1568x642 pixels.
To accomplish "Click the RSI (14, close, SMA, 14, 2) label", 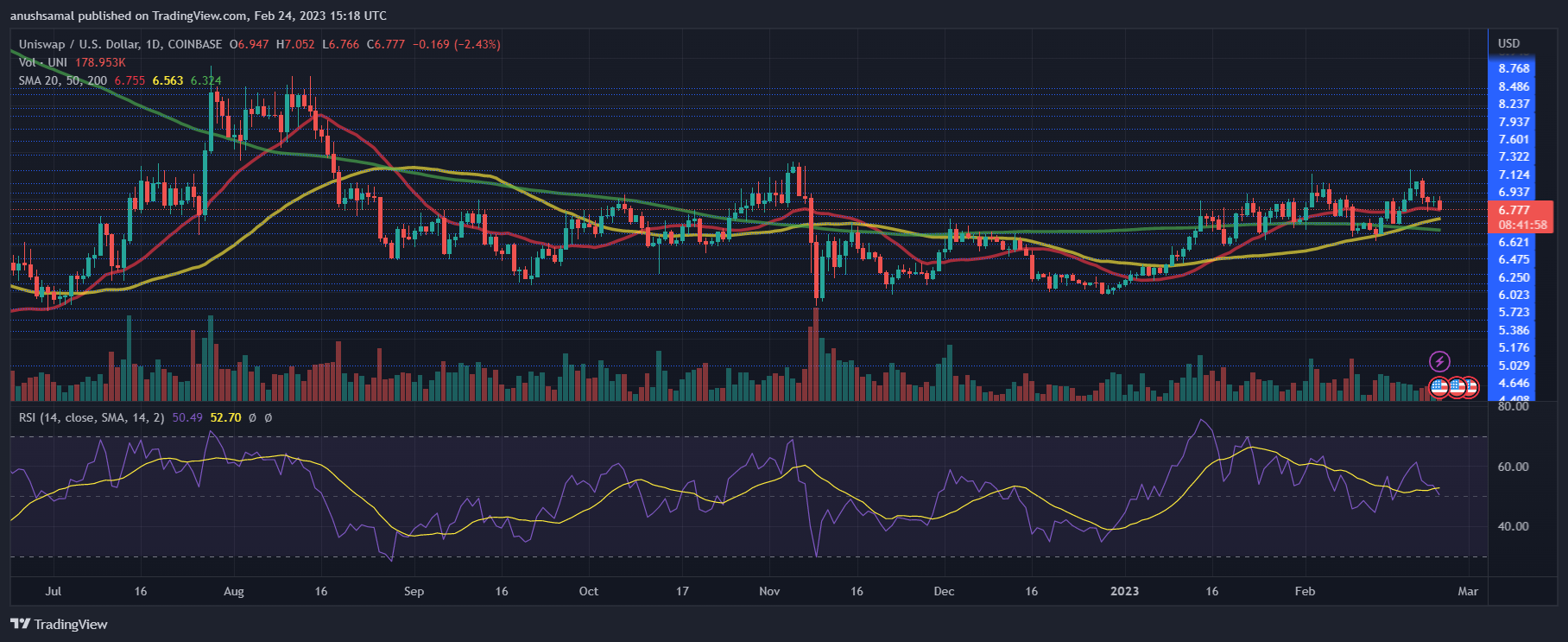I will pyautogui.click(x=92, y=417).
